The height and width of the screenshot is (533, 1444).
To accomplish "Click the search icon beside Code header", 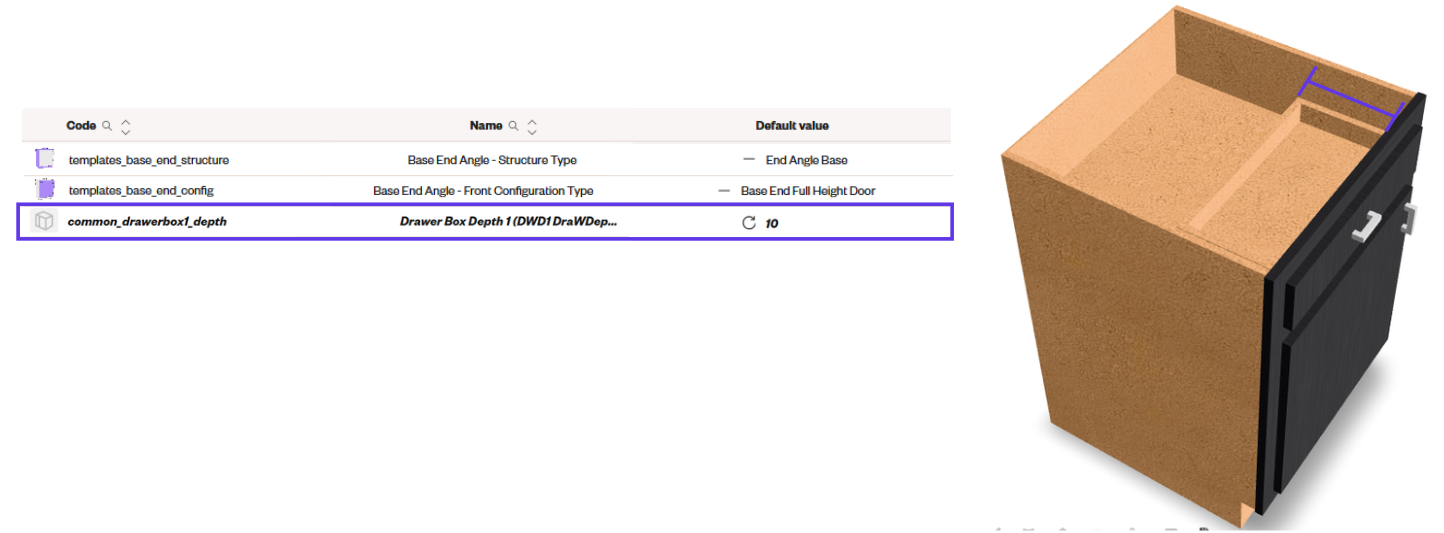I will [107, 126].
